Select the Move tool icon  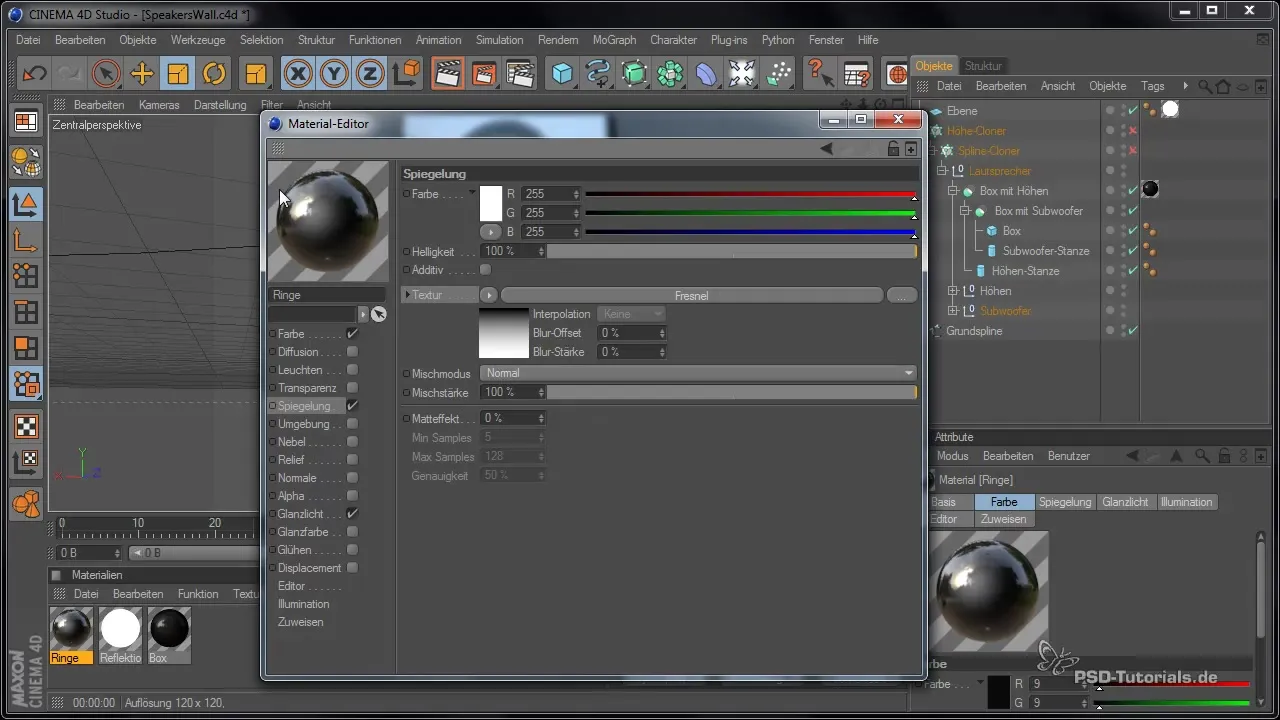142,74
